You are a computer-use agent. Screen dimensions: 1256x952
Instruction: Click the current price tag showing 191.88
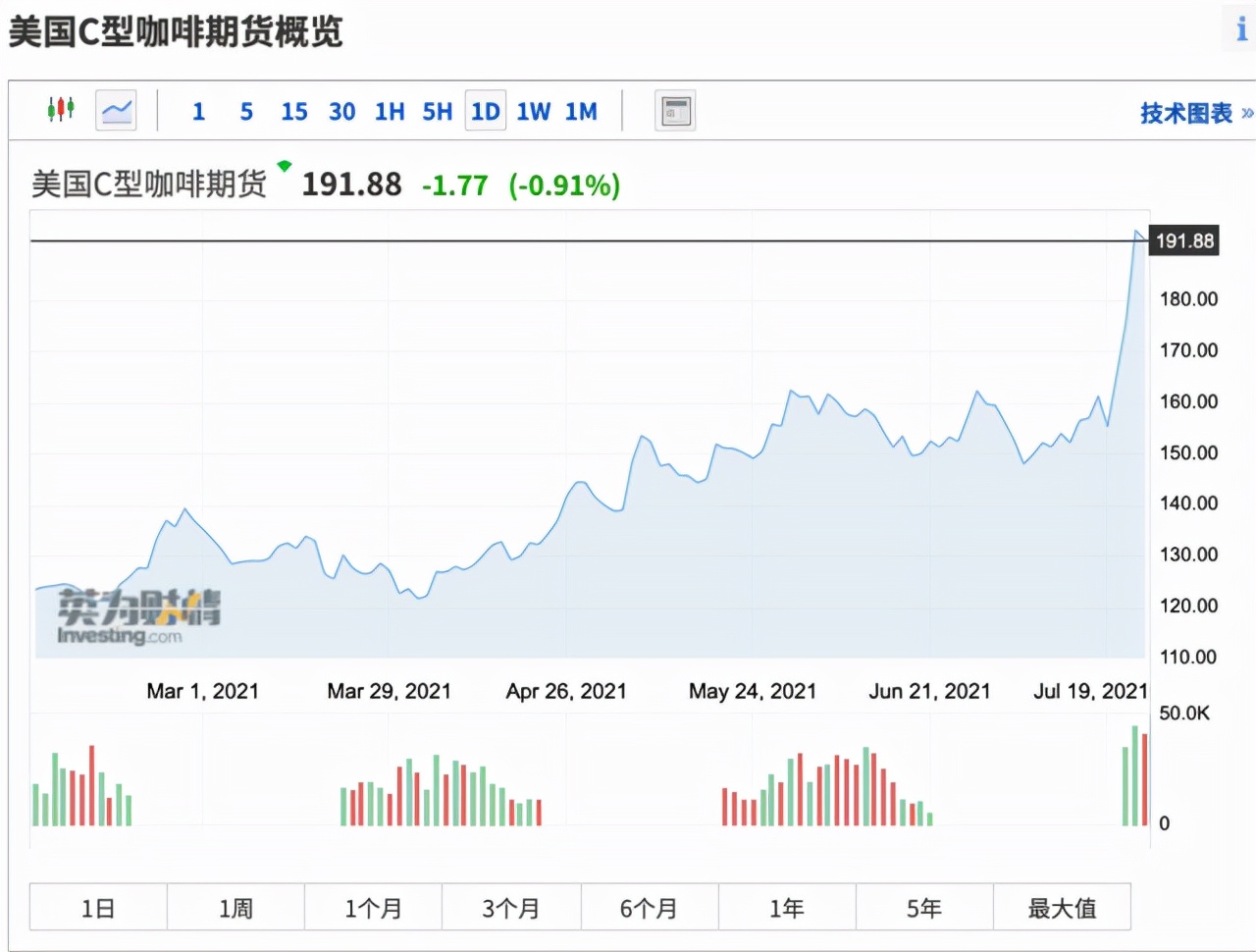coord(1182,240)
